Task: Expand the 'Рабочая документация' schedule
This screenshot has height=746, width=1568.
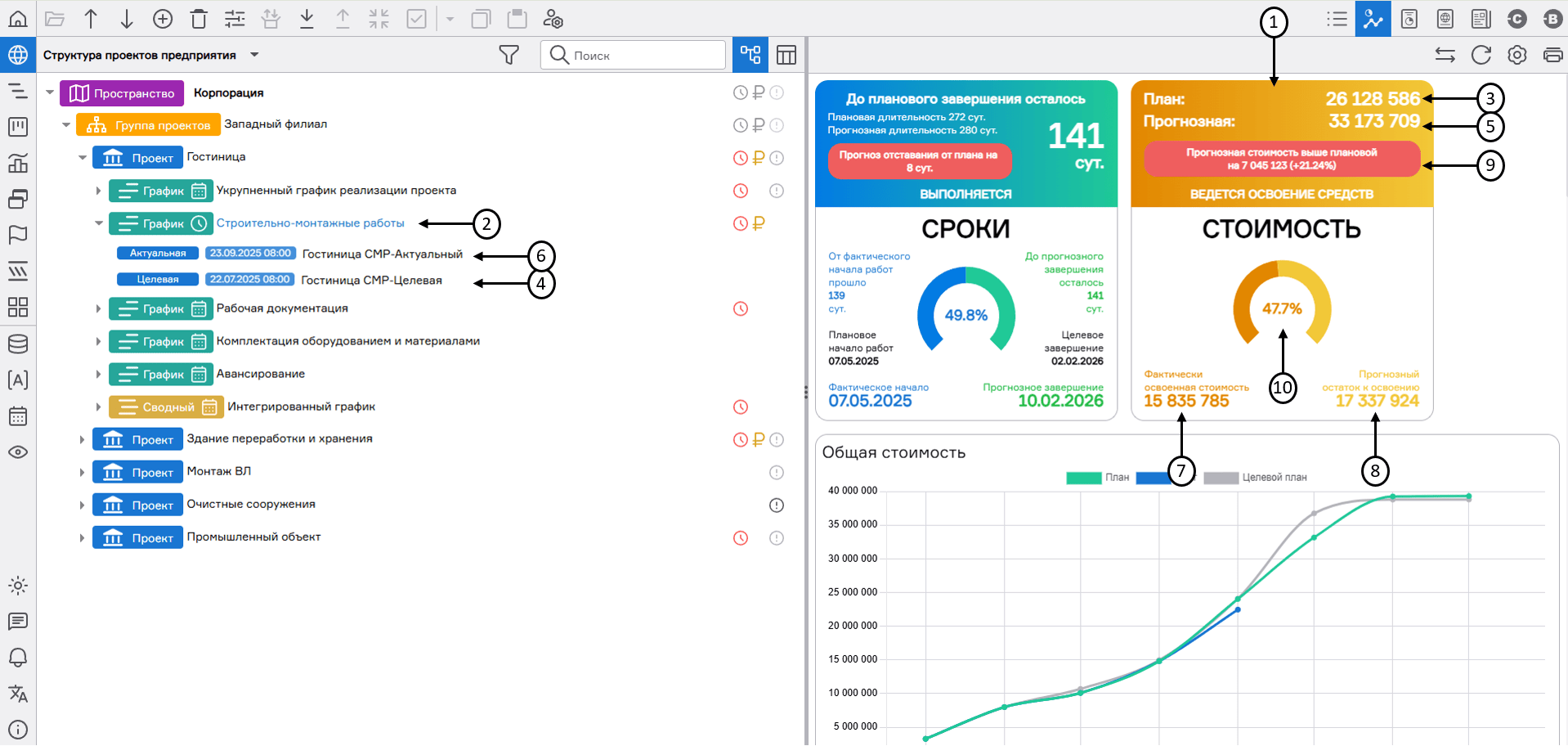Action: pyautogui.click(x=98, y=309)
